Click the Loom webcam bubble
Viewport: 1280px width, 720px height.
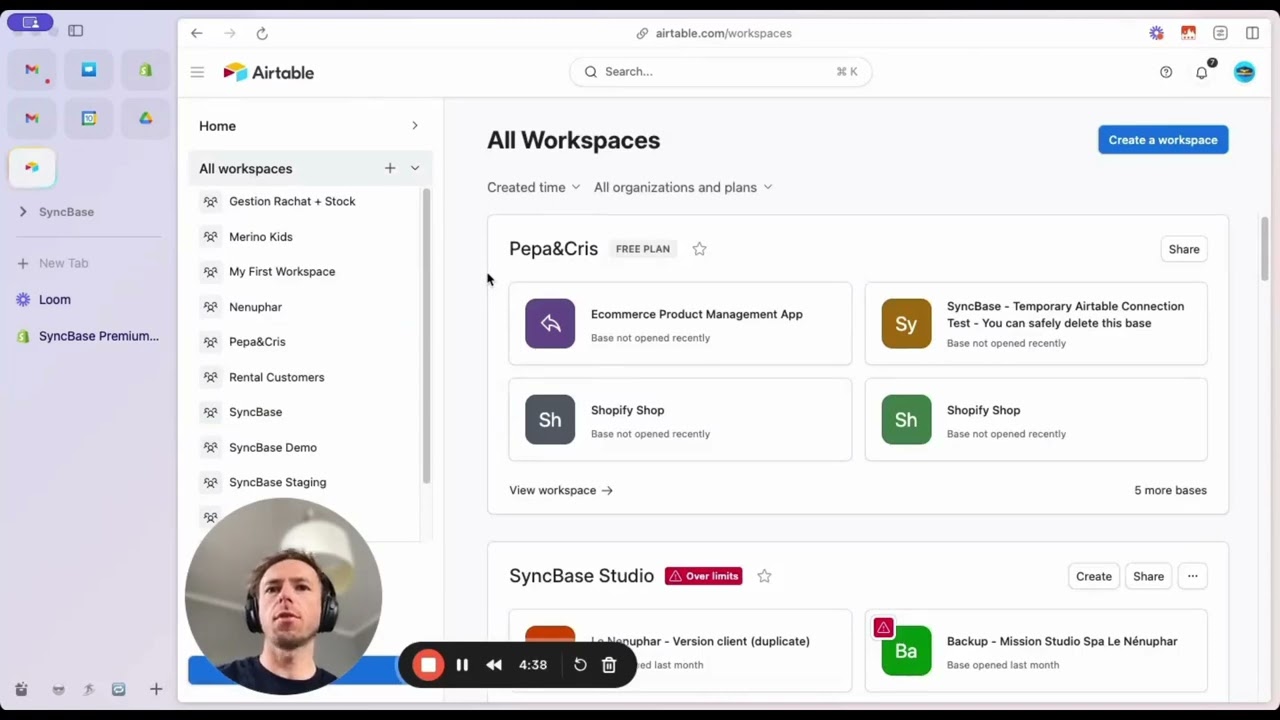(284, 596)
